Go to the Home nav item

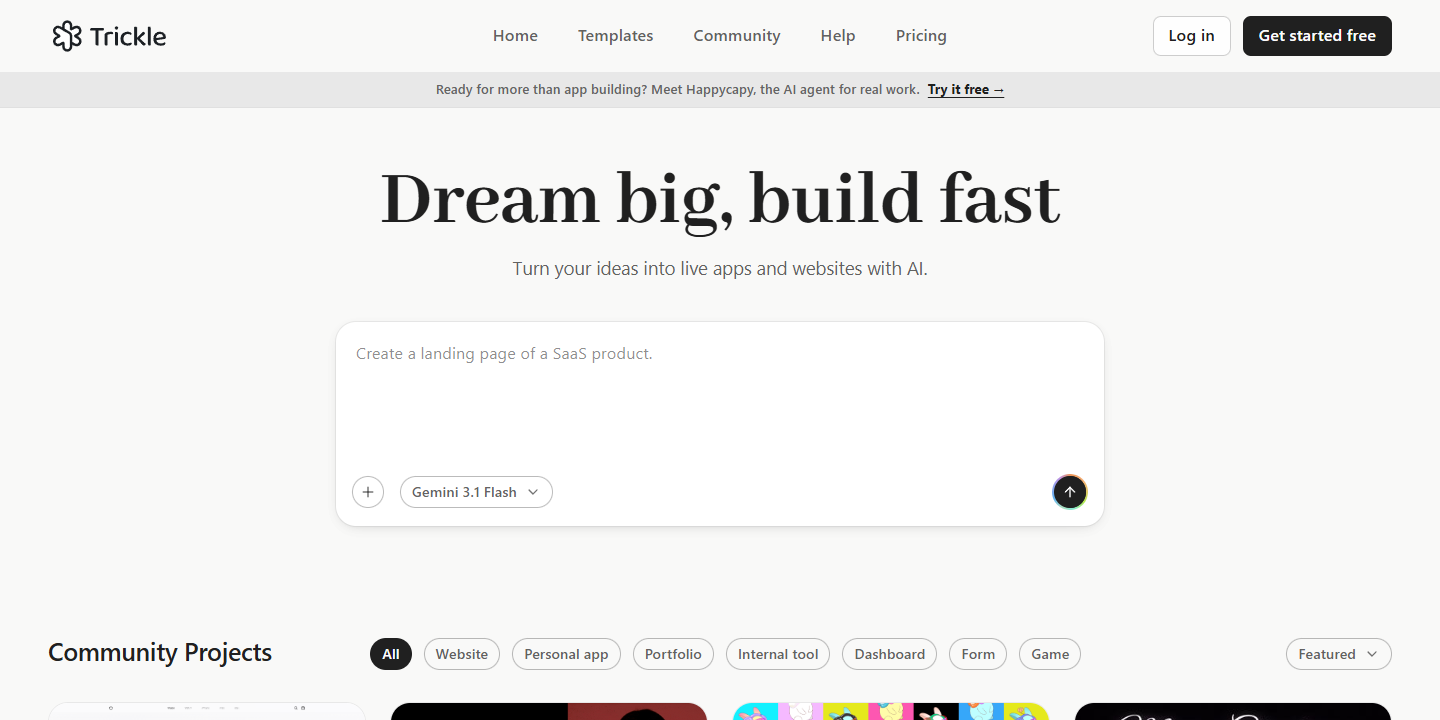515,36
